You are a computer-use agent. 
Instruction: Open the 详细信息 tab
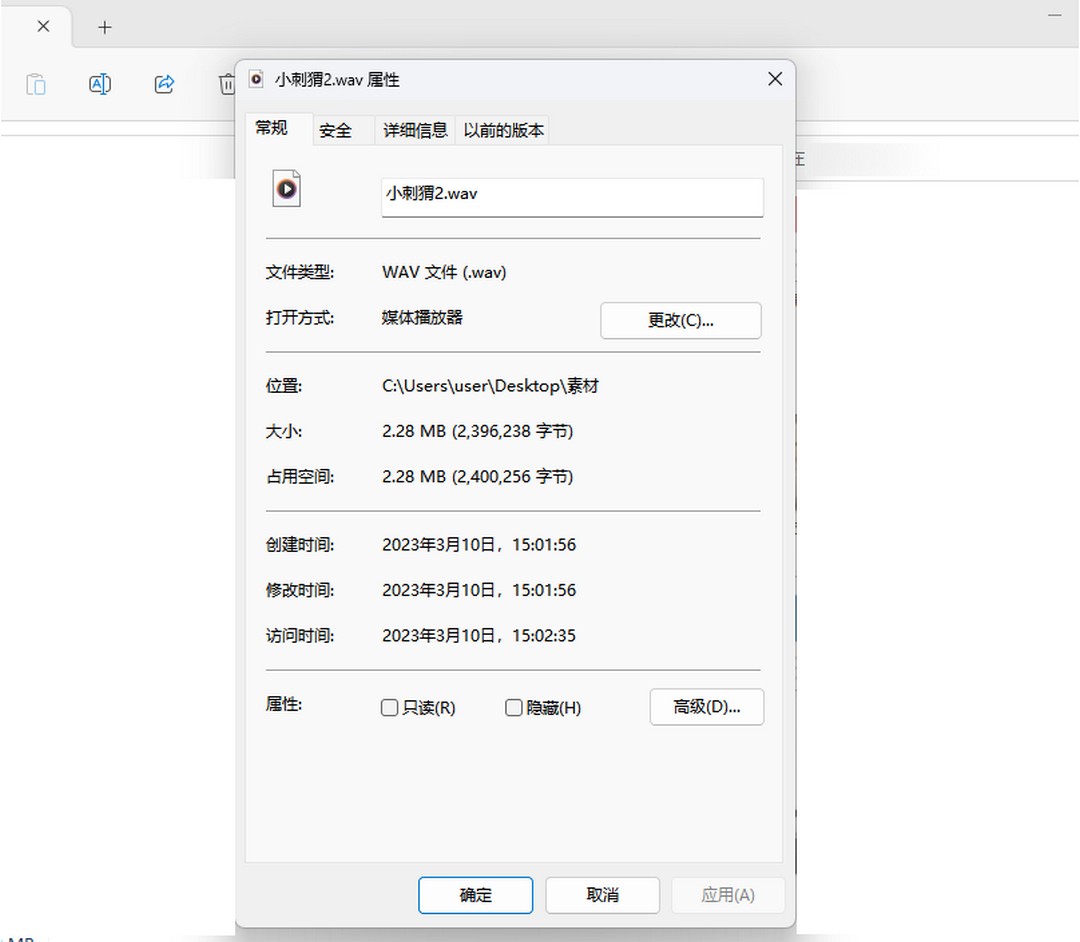[414, 130]
